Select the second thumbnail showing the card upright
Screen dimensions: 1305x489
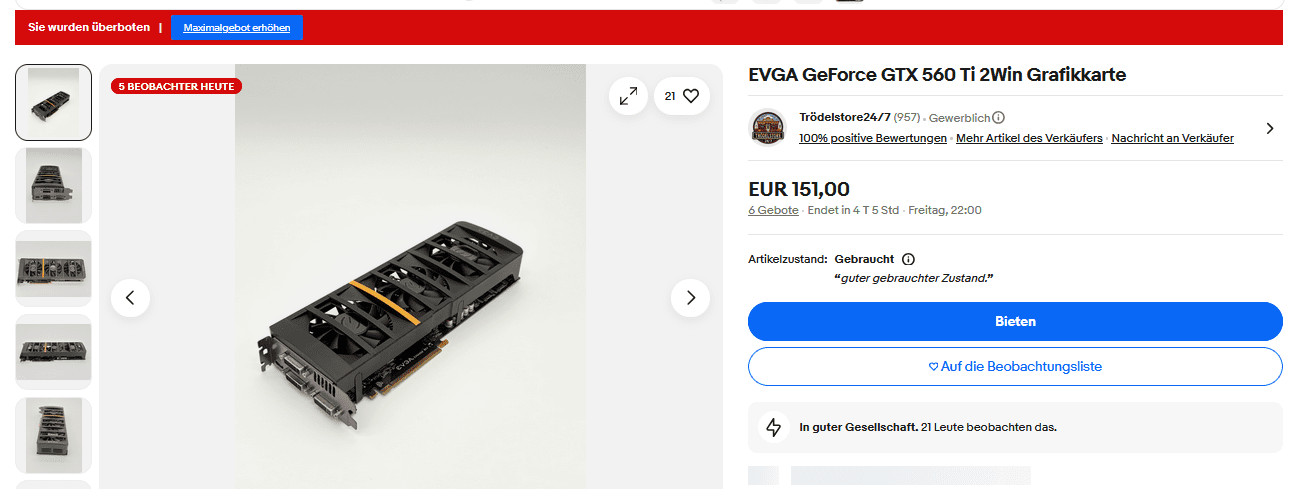click(x=54, y=186)
